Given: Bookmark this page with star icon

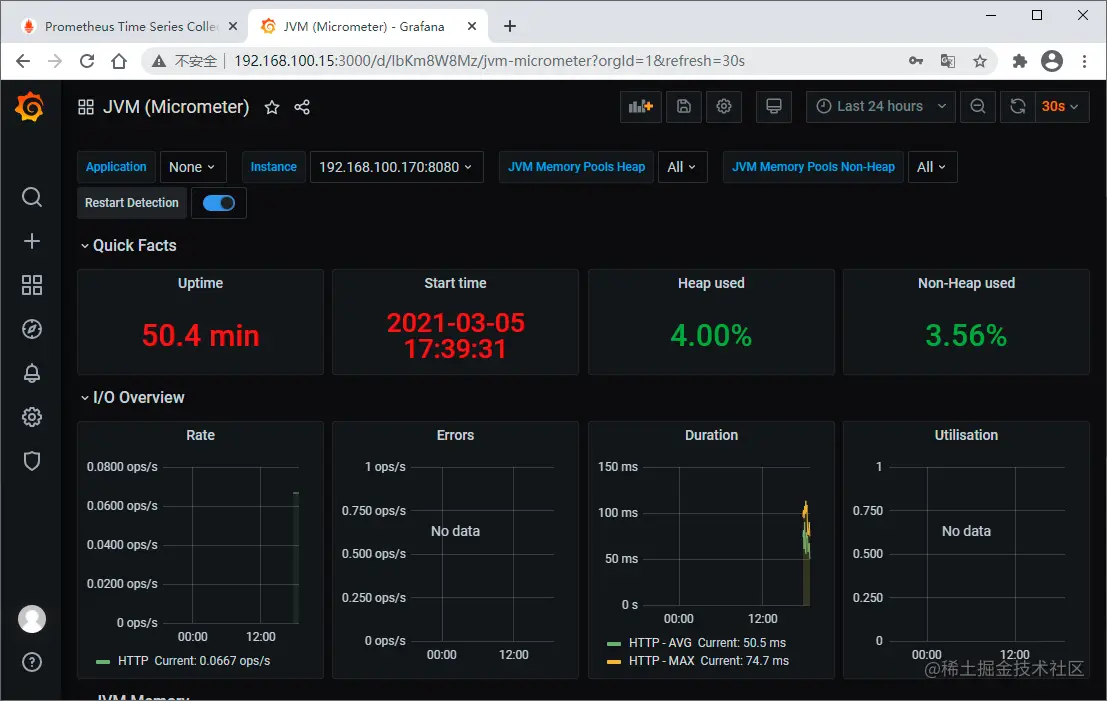Looking at the screenshot, I should click(979, 61).
